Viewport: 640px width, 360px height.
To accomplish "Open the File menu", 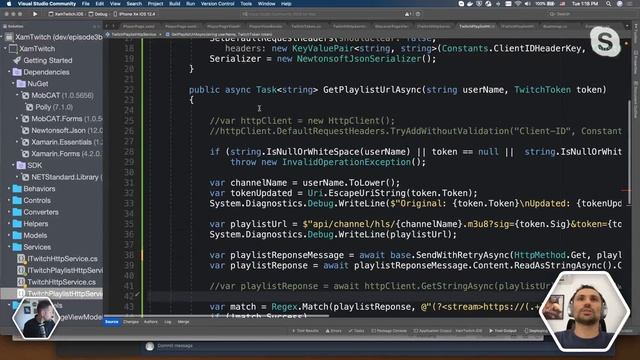I will pos(86,4).
